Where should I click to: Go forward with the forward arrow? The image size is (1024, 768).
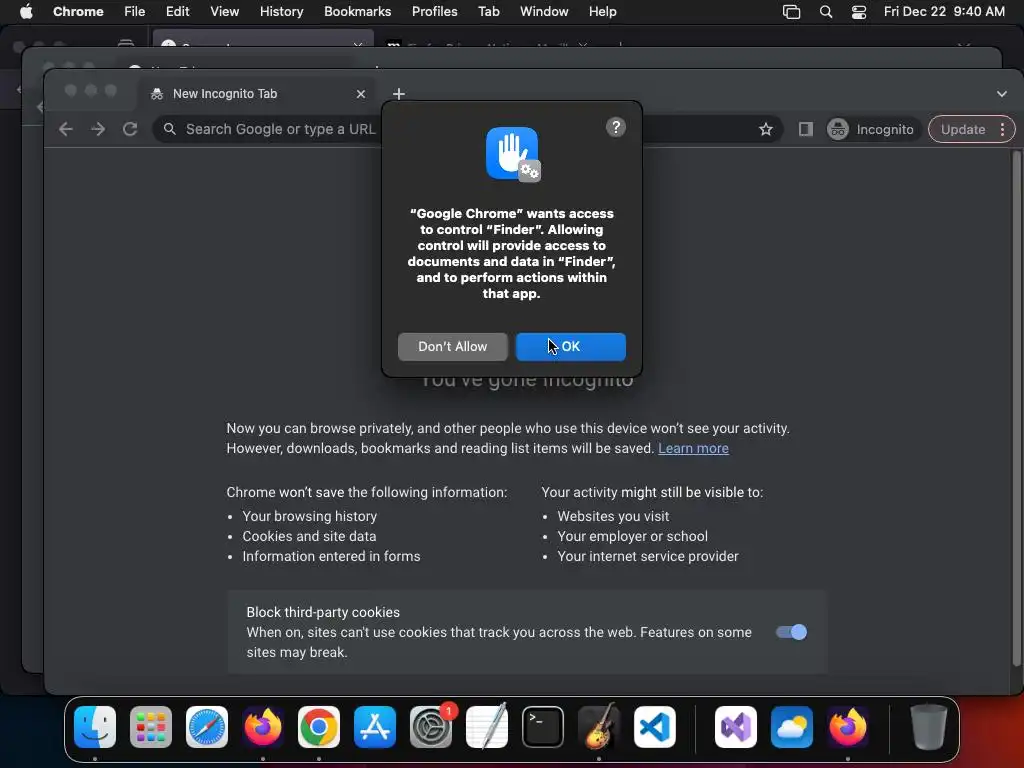98,129
